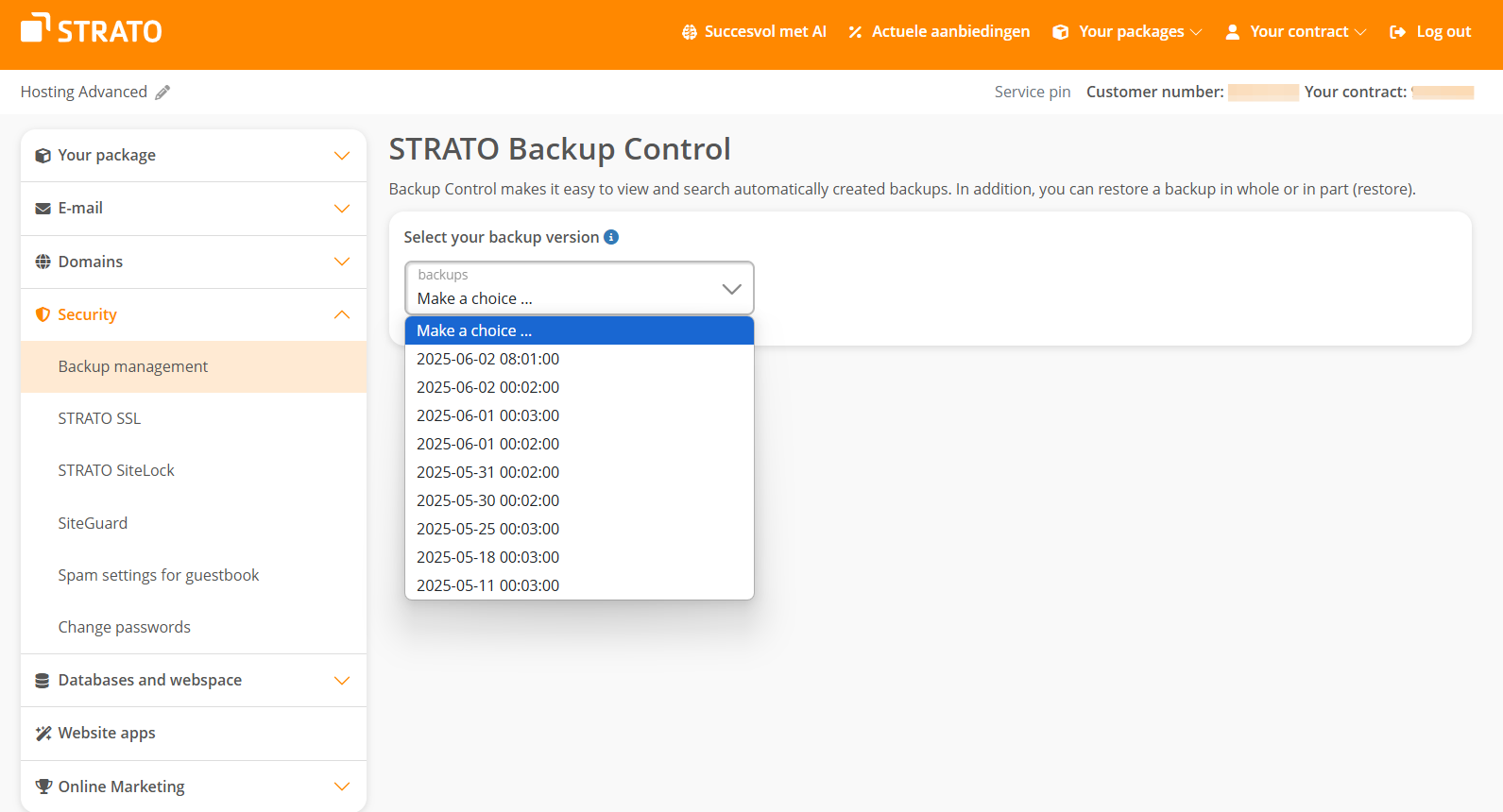This screenshot has width=1503, height=812.
Task: Open the backup version info icon
Action: click(x=611, y=237)
